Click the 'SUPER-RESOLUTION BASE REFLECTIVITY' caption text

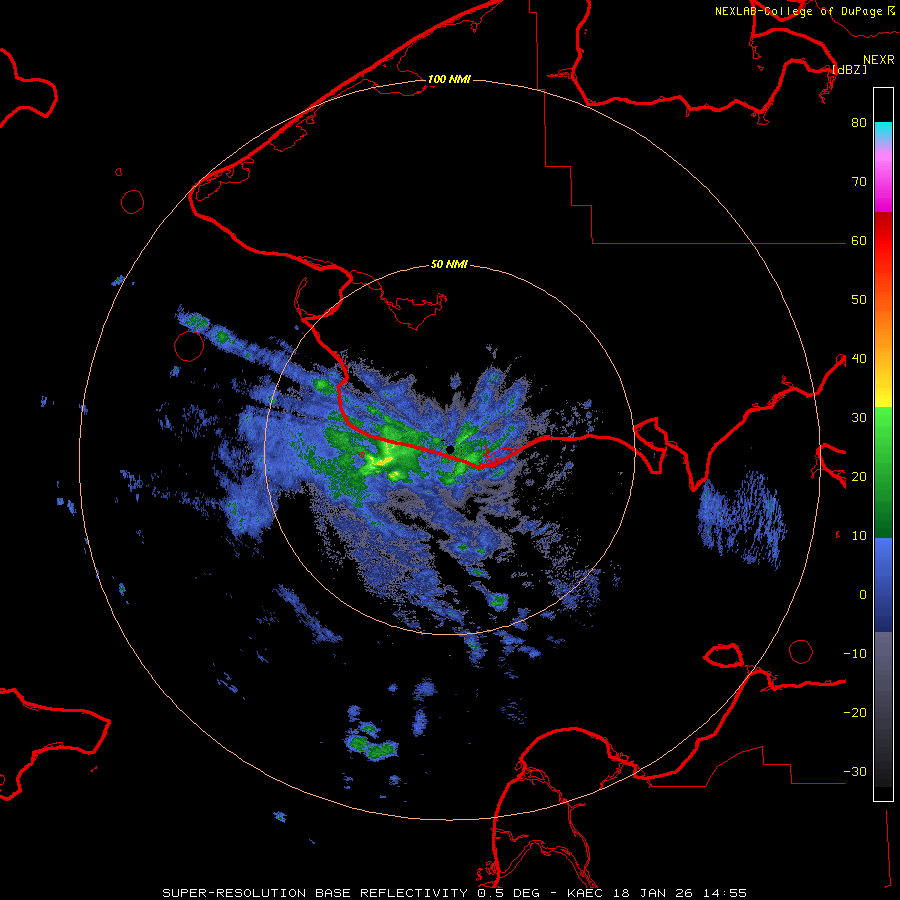coord(315,893)
